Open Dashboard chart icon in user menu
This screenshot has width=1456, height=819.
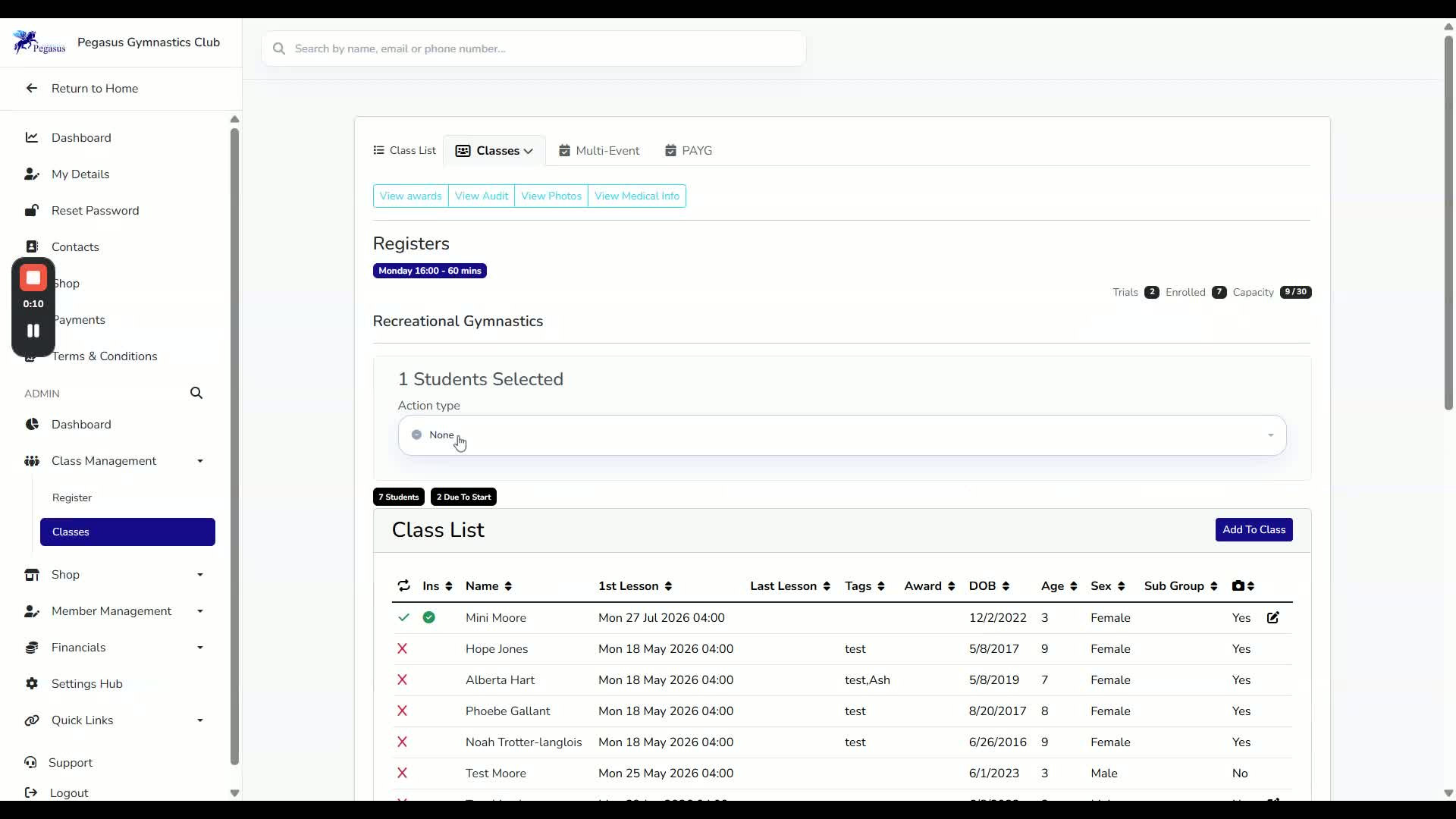(x=32, y=137)
